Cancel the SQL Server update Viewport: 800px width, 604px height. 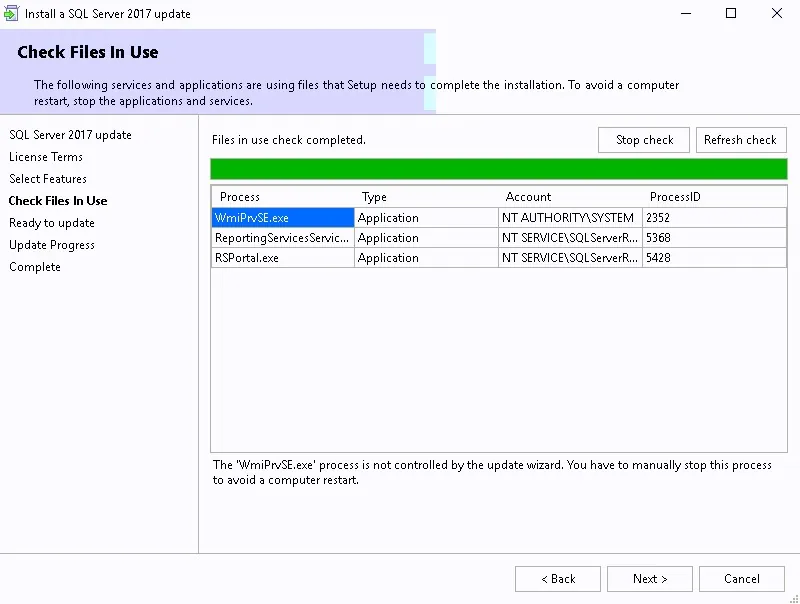click(x=741, y=579)
